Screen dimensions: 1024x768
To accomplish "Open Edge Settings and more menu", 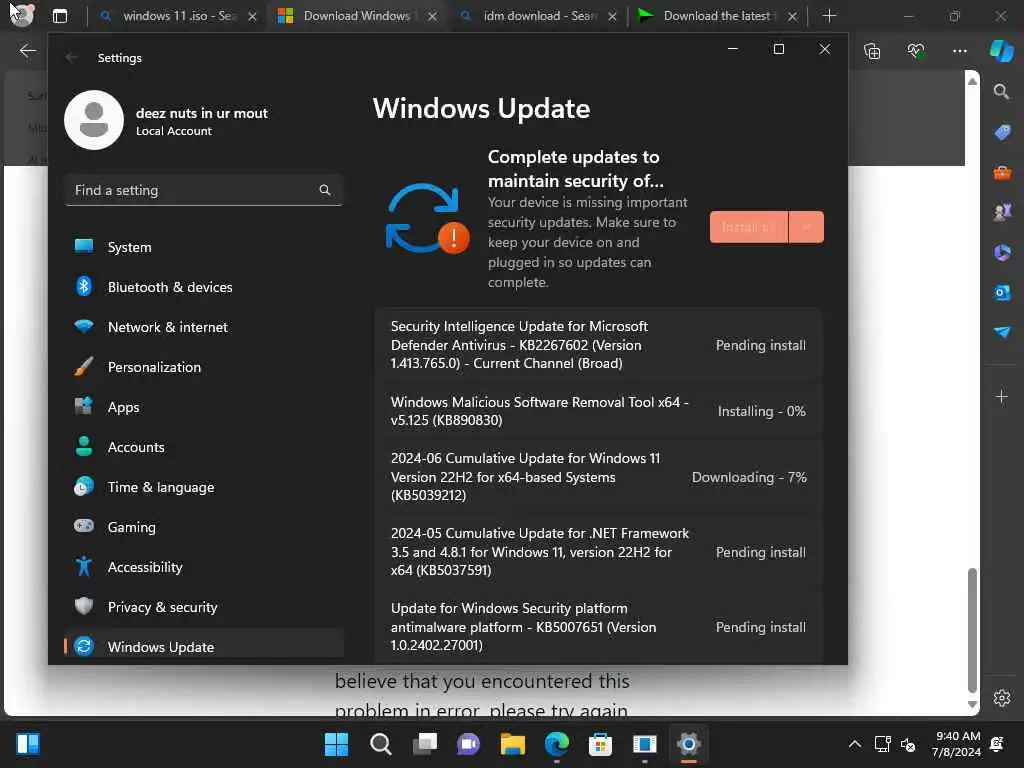I will click(959, 51).
